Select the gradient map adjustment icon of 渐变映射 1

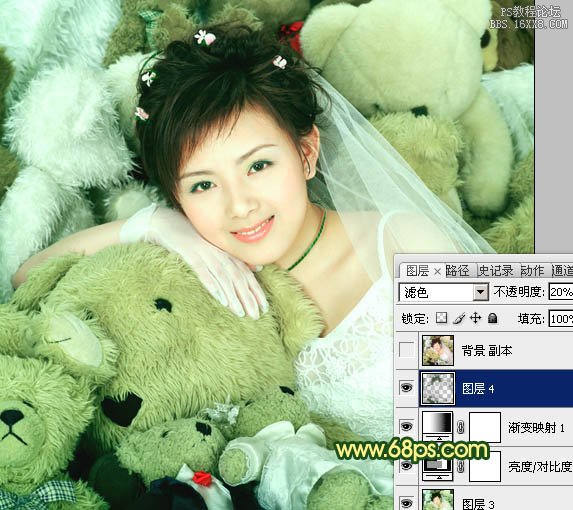[x=437, y=426]
